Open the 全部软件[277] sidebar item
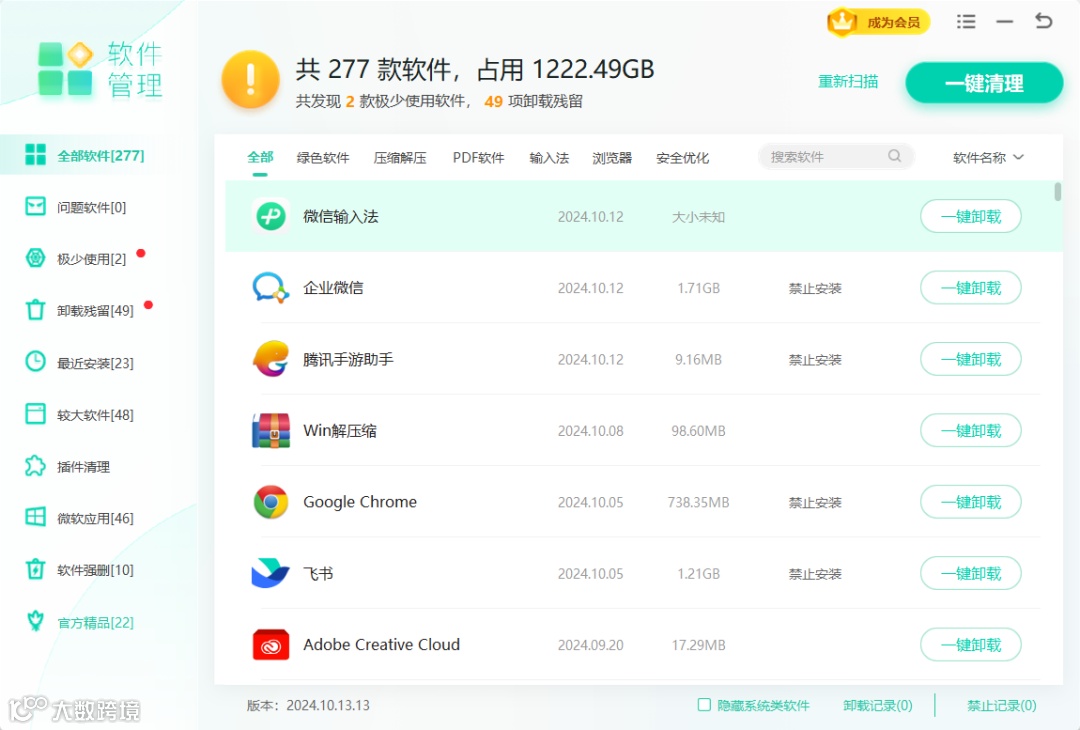1080x730 pixels. point(98,155)
